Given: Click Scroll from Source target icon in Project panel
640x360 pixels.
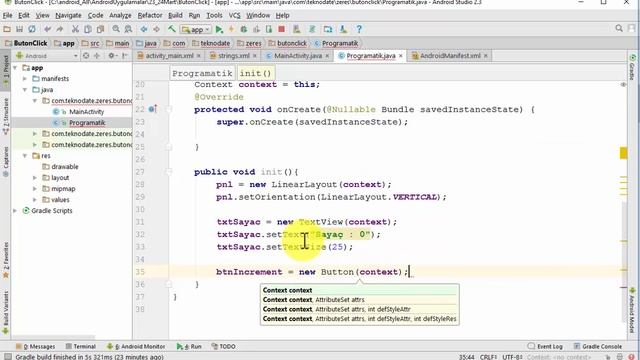Looking at the screenshot, I should click(86, 56).
